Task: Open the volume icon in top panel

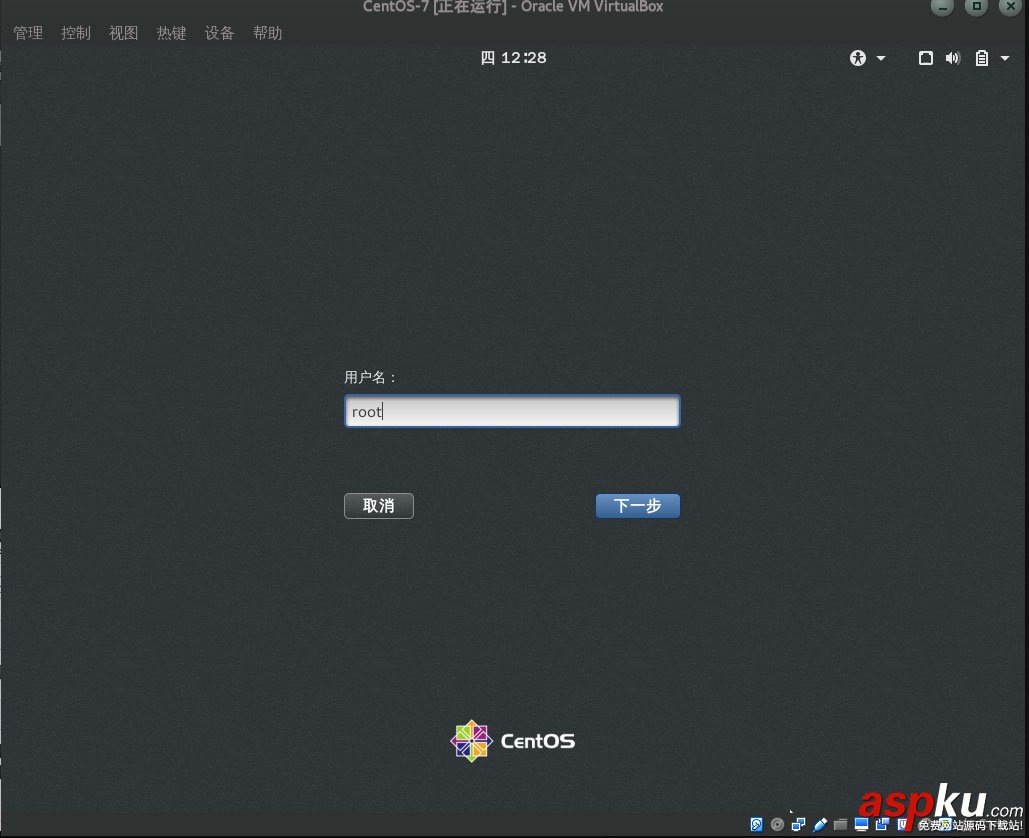Action: tap(952, 58)
